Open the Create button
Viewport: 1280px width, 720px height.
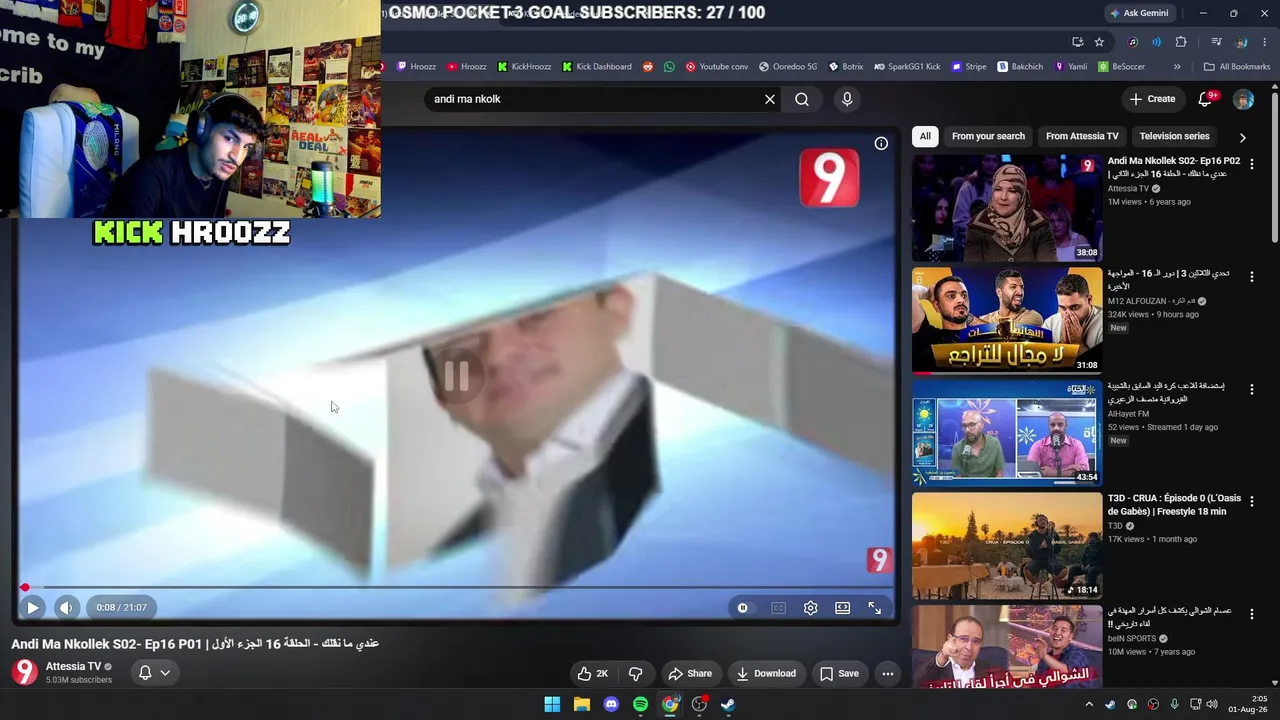click(1152, 99)
